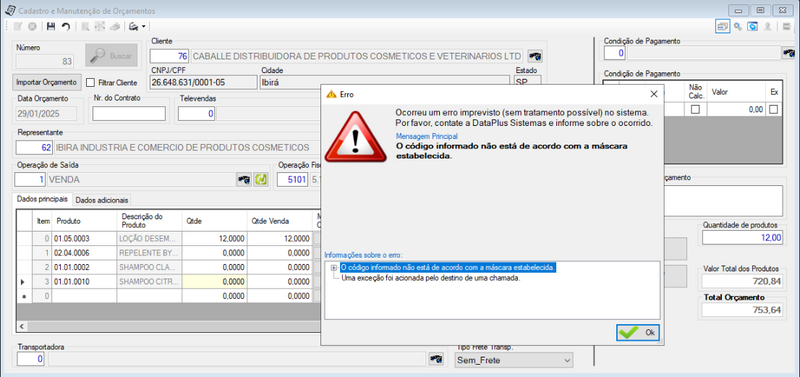Select product cell 01.01.0002
The image size is (800, 377).
pos(84,267)
